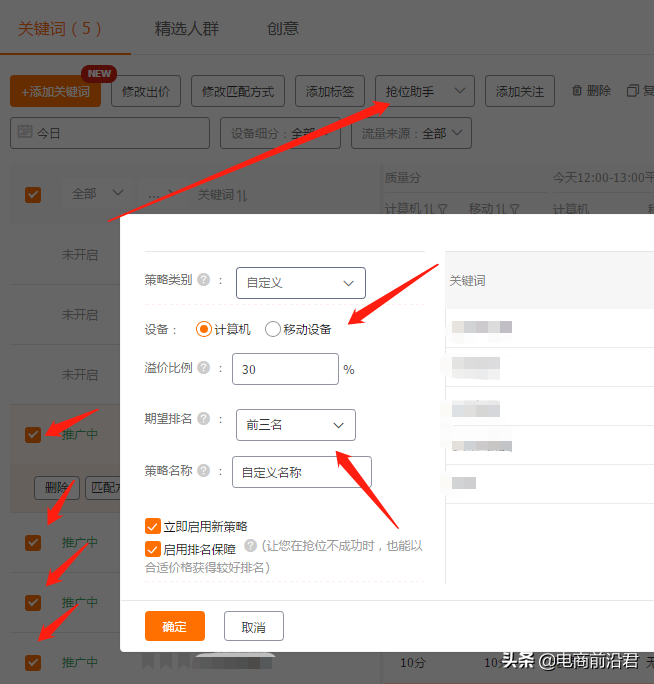The height and width of the screenshot is (684, 654).
Task: Click the 删除 button in highlighted row
Action: pyautogui.click(x=57, y=488)
